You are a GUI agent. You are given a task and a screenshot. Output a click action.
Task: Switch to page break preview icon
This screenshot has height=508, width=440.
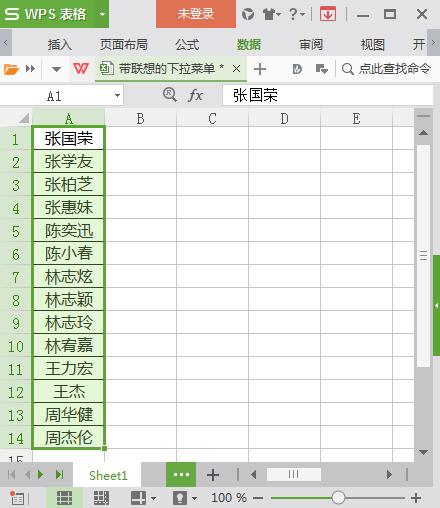101,498
